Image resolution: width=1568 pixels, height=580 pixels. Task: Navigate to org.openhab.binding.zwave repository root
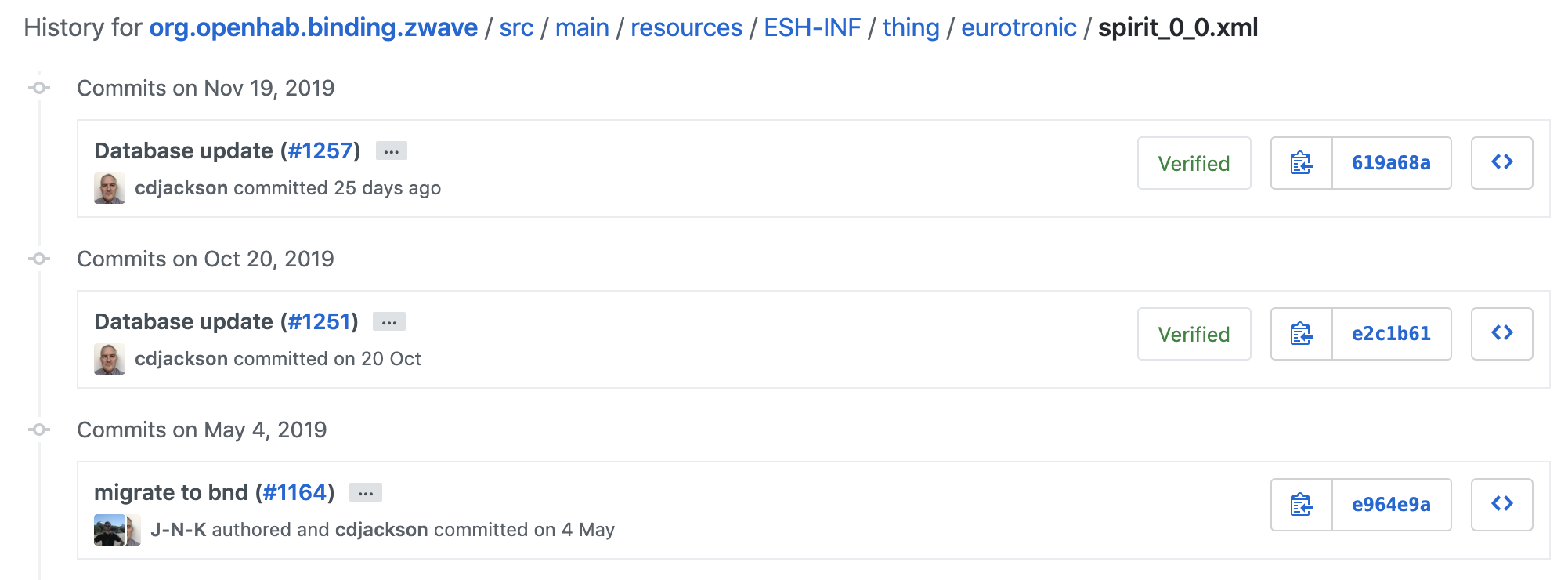313,27
